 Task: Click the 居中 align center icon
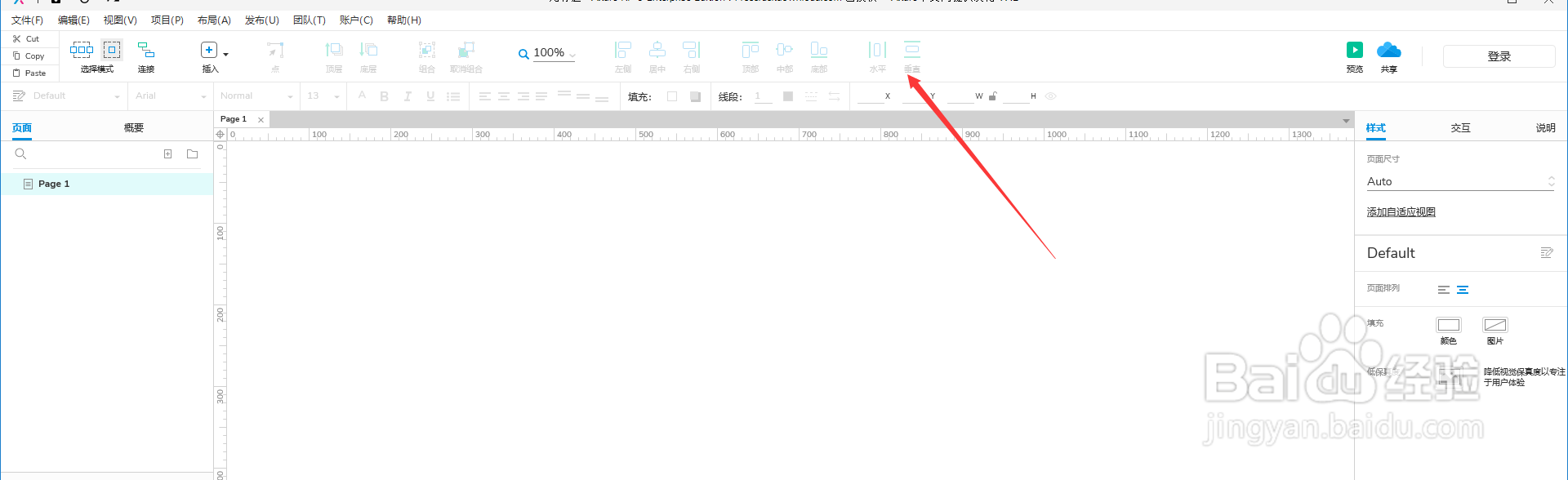tap(657, 50)
